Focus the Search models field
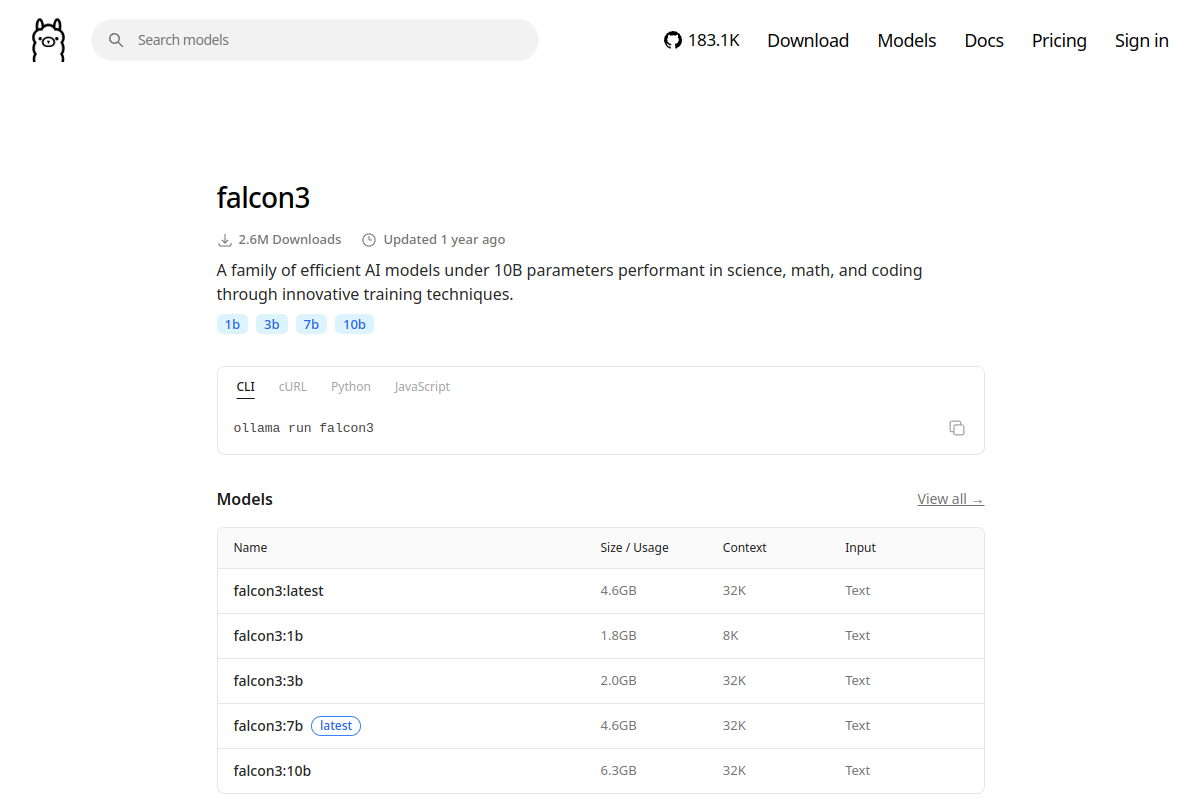Screen dimensions: 1200x800 (315, 40)
